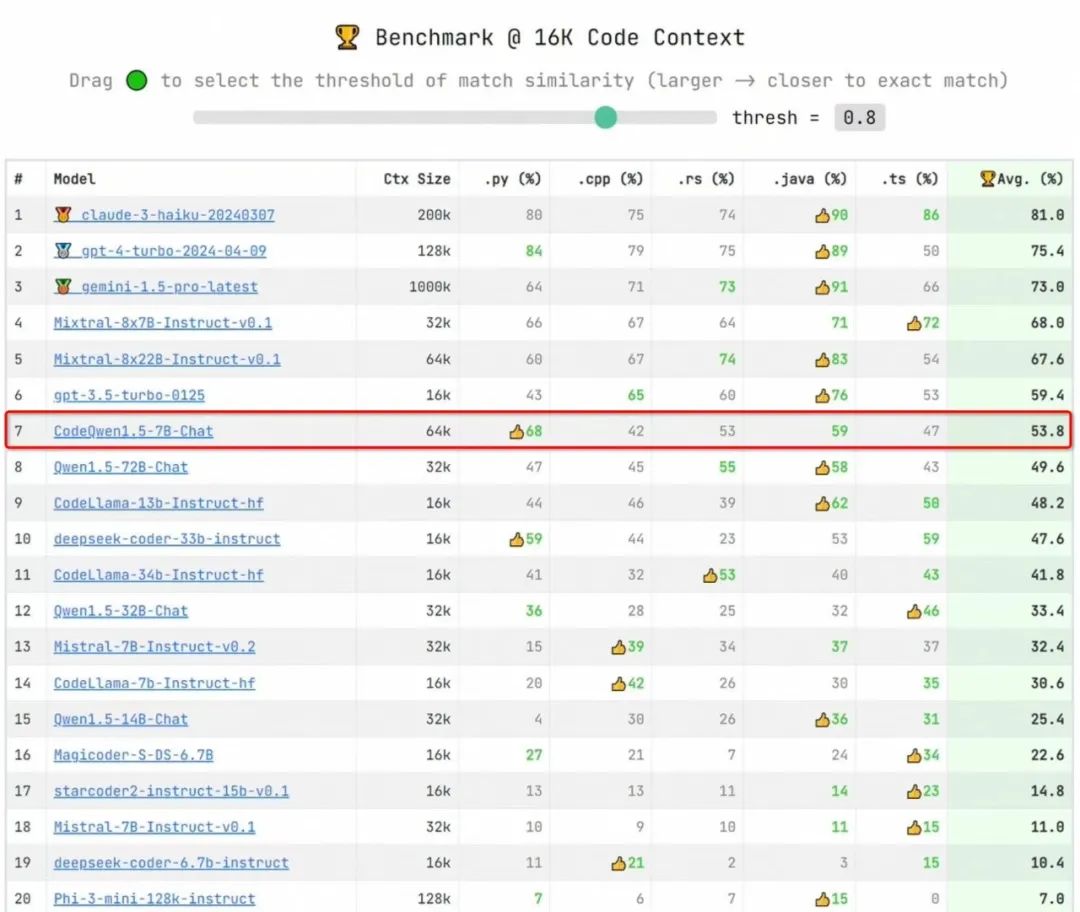Open the Qwen1.5-32B-Chat model link
The image size is (1080, 912).
point(121,611)
